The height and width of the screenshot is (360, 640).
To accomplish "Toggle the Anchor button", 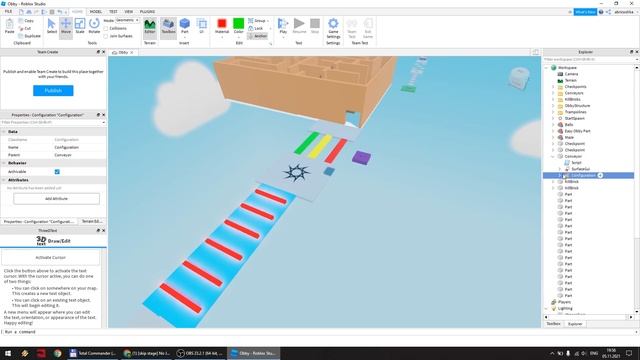I will [257, 36].
